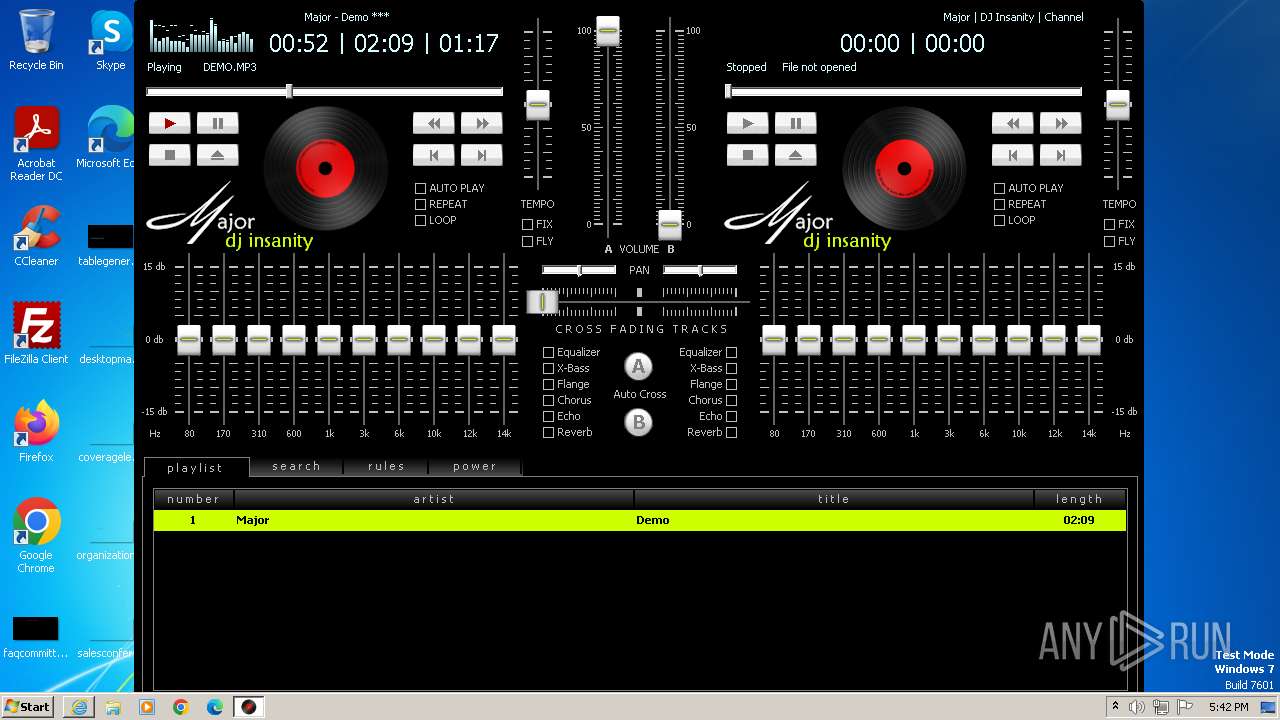This screenshot has width=1280, height=720.
Task: Toggle deck A X-Bass effect
Action: [548, 368]
